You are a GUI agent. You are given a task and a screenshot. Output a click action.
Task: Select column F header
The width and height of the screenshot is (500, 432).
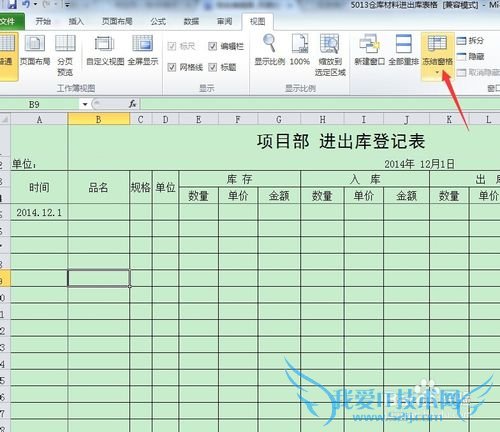click(238, 119)
